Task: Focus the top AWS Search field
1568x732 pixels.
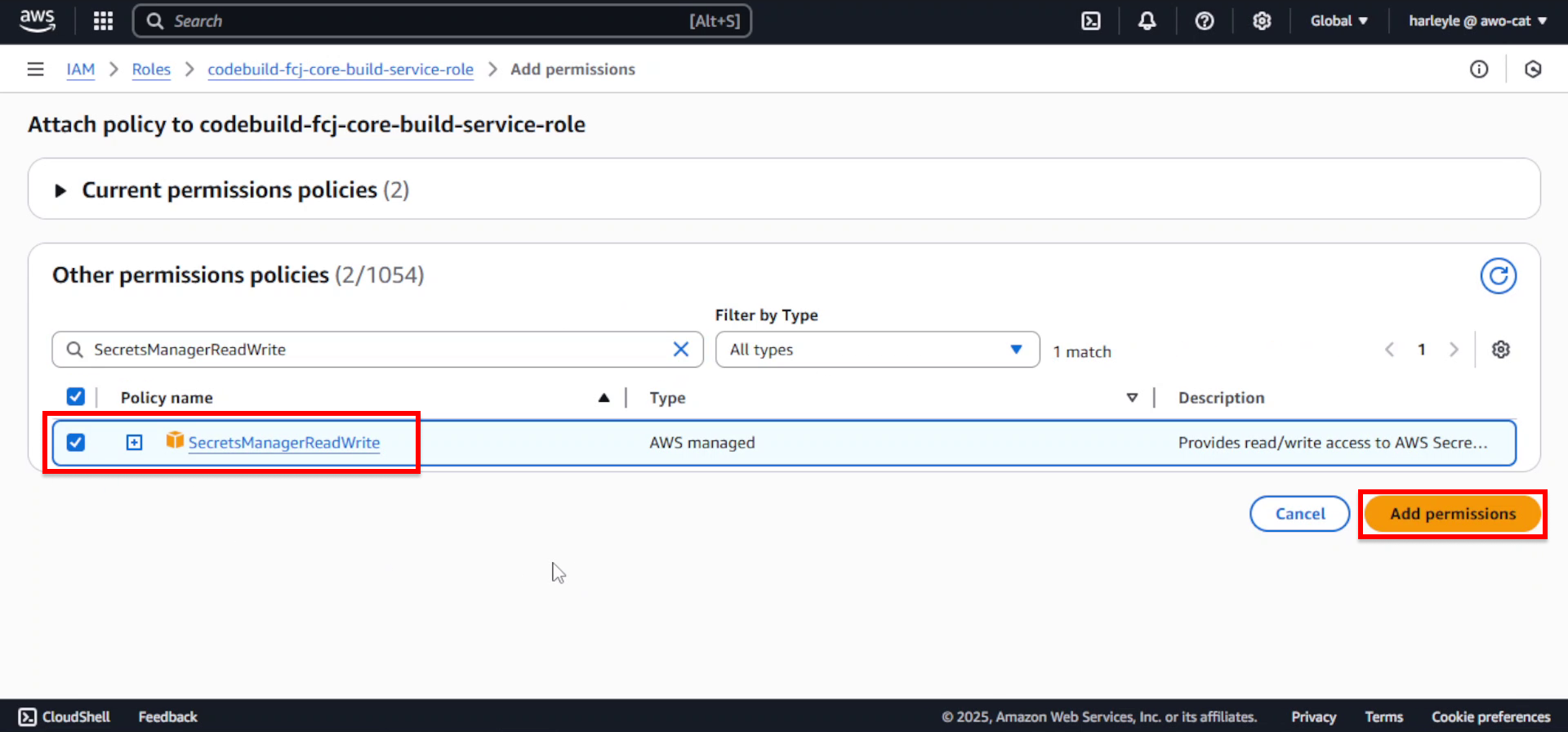Action: pos(442,21)
